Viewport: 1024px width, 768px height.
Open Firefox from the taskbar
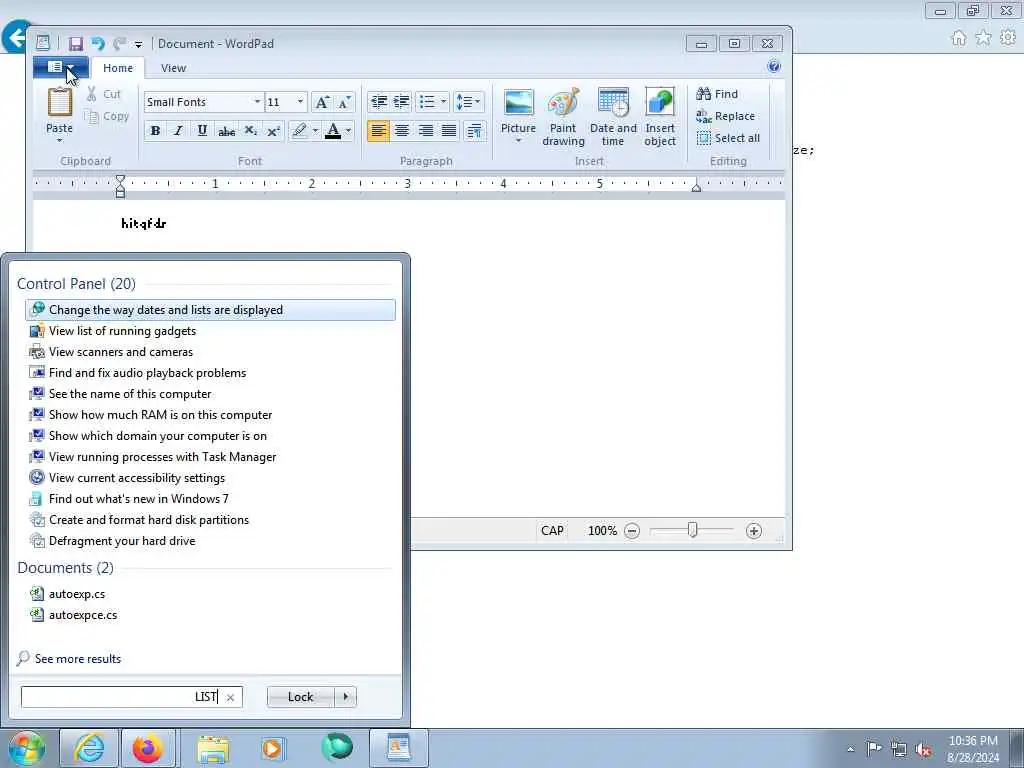point(148,748)
